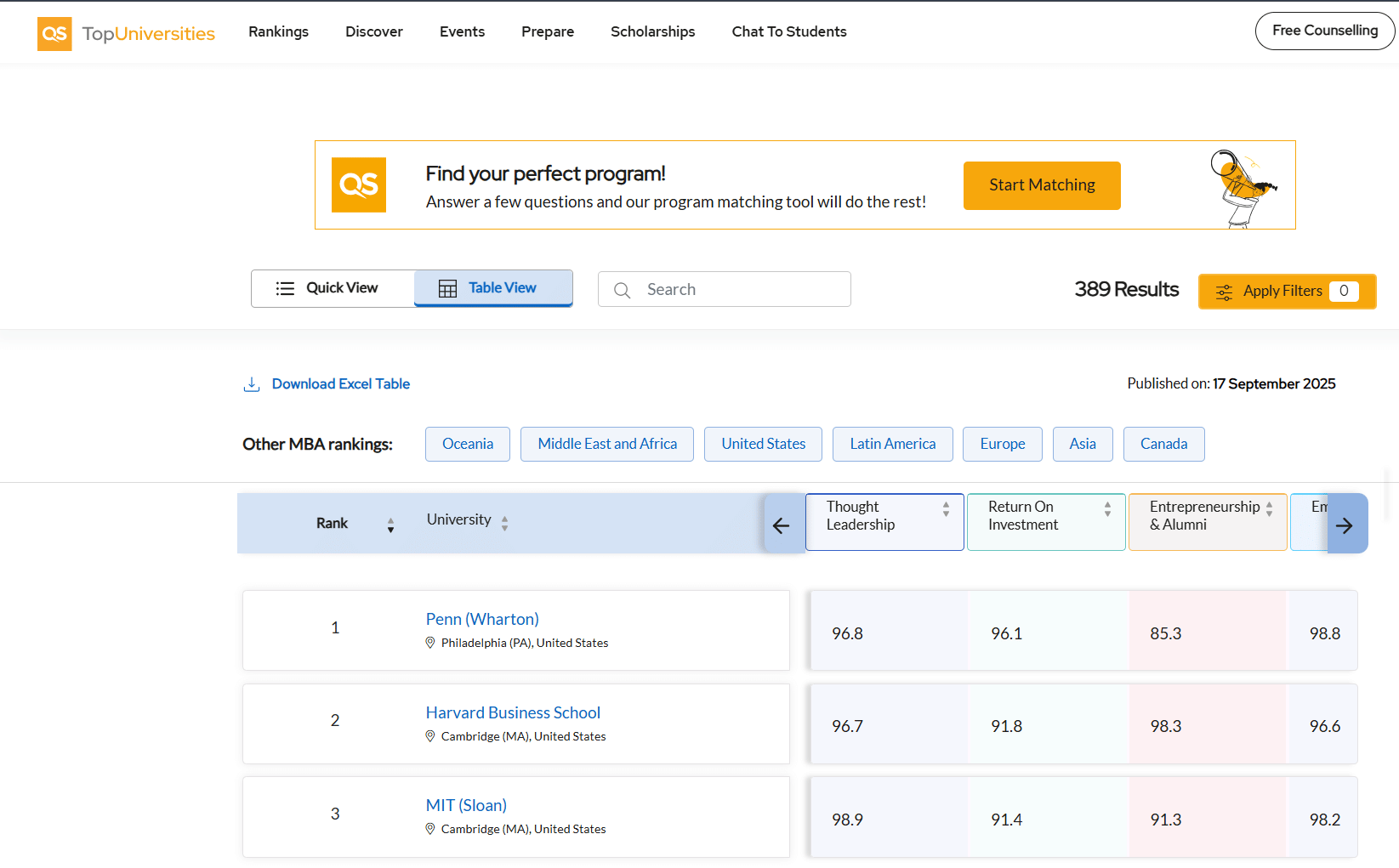Click the location pin under Penn (Wharton)
The width and height of the screenshot is (1399, 868).
(x=430, y=643)
